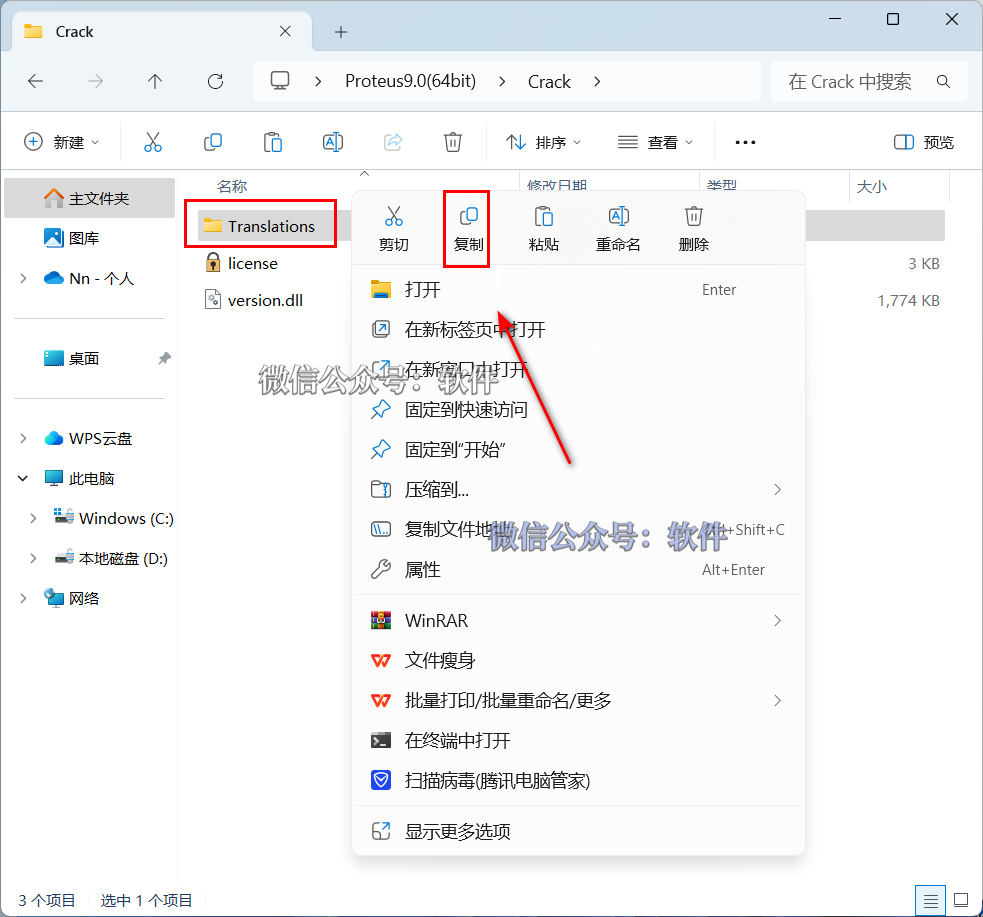The height and width of the screenshot is (917, 983).
Task: Choose 文件瘦身 entry
Action: pyautogui.click(x=577, y=661)
